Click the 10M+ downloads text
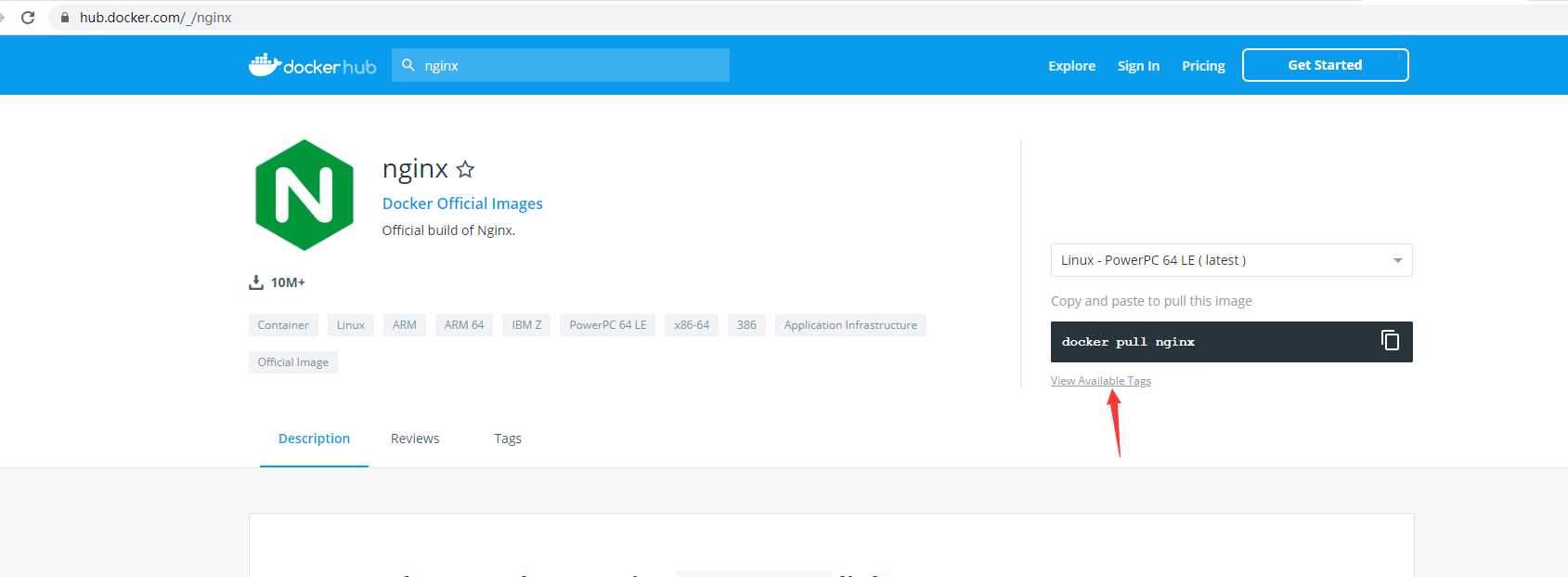 pos(288,282)
